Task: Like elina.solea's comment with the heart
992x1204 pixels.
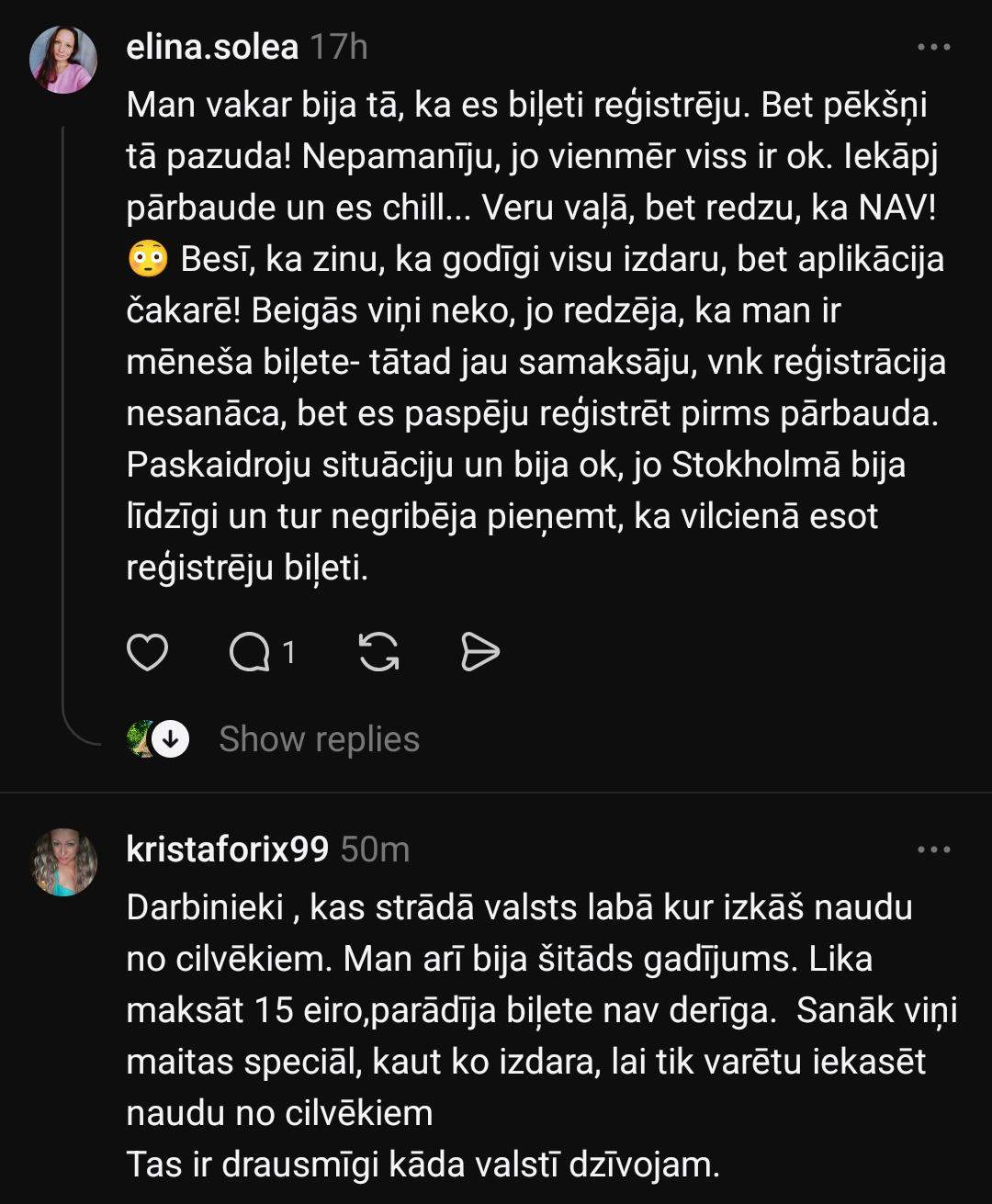Action: [147, 653]
